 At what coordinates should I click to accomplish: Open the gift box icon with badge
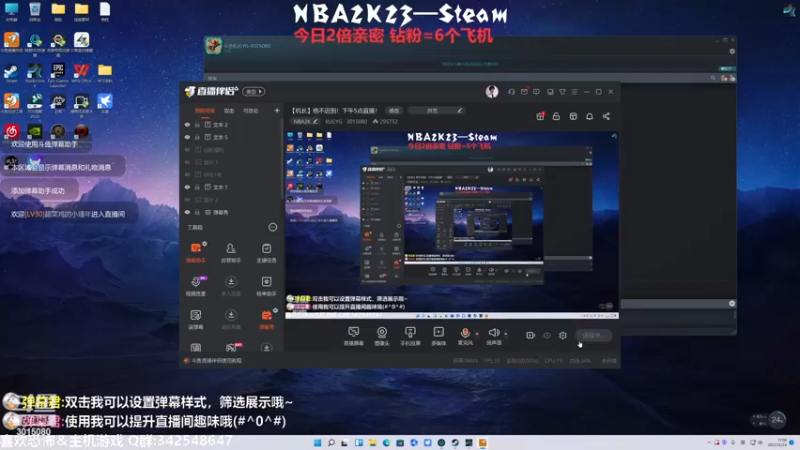[540, 116]
